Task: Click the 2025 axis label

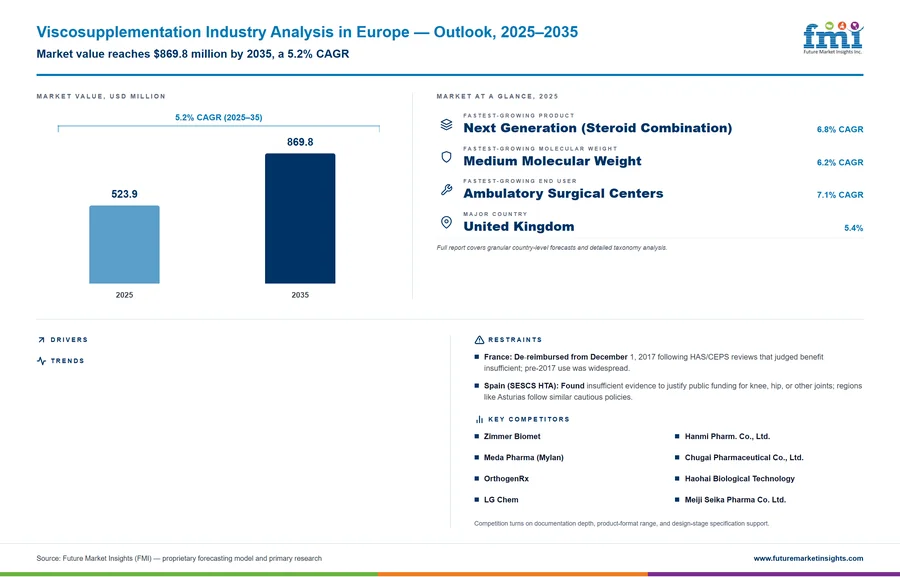Action: 124,295
